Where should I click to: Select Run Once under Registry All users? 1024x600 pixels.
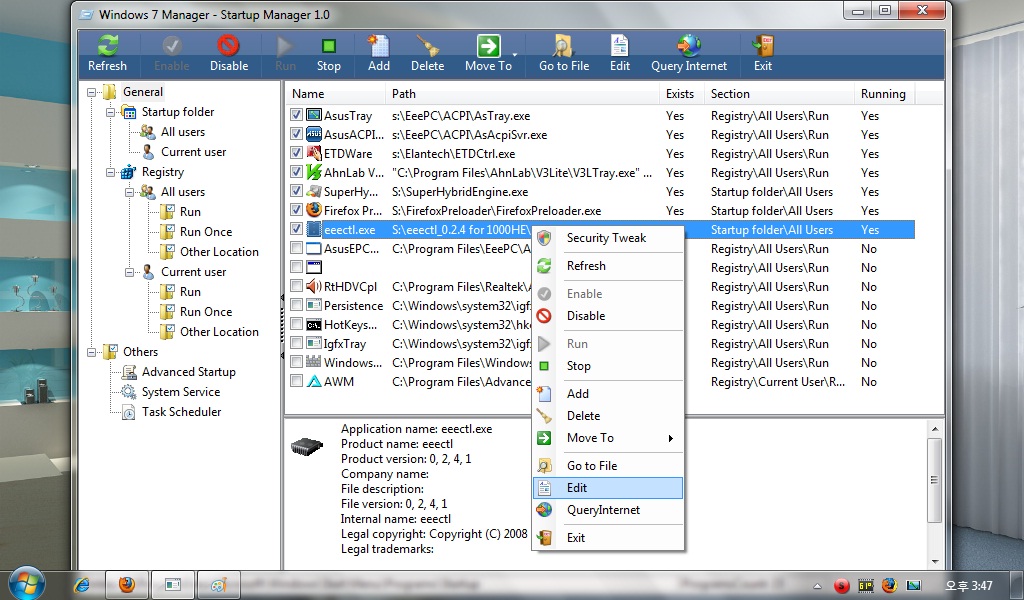[x=206, y=232]
